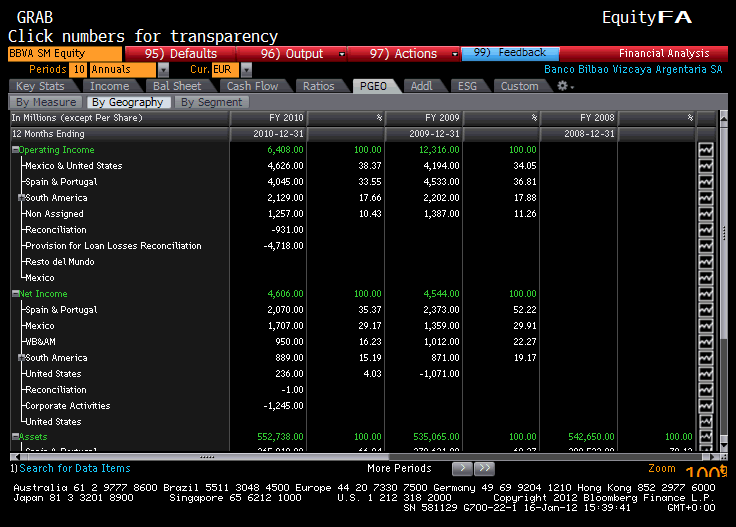Open the EUR currency dropdown
736x527 pixels.
(x=225, y=70)
